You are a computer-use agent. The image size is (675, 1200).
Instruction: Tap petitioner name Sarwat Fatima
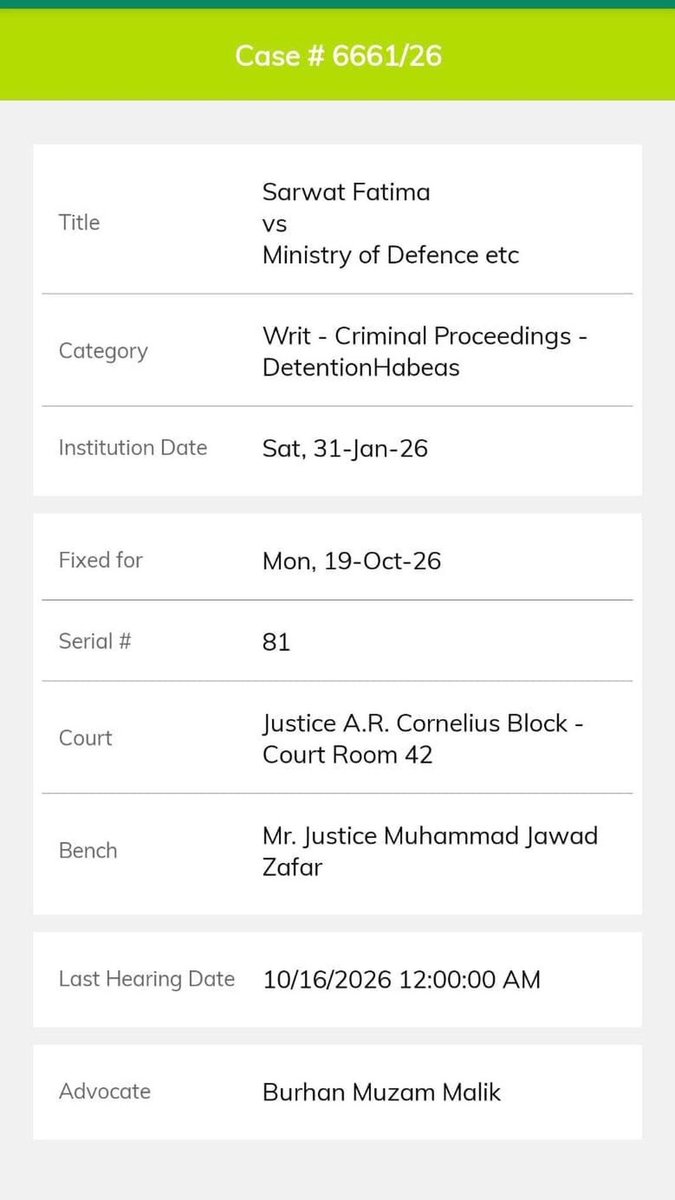click(x=346, y=191)
